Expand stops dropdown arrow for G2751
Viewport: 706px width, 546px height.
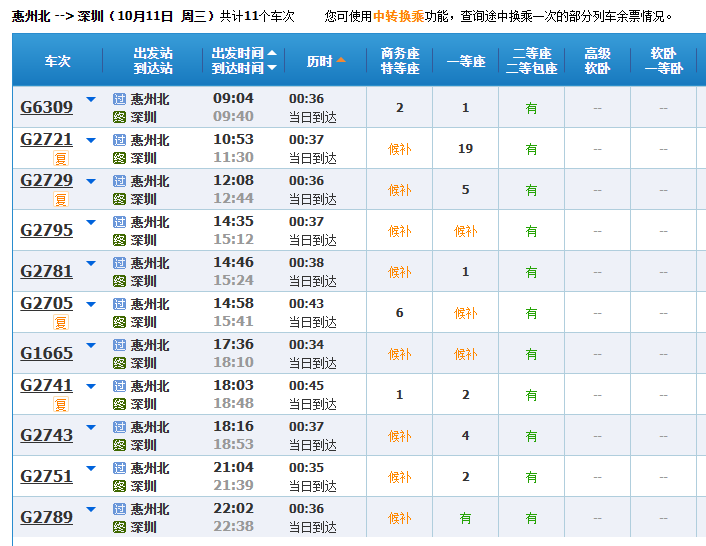[x=91, y=468]
